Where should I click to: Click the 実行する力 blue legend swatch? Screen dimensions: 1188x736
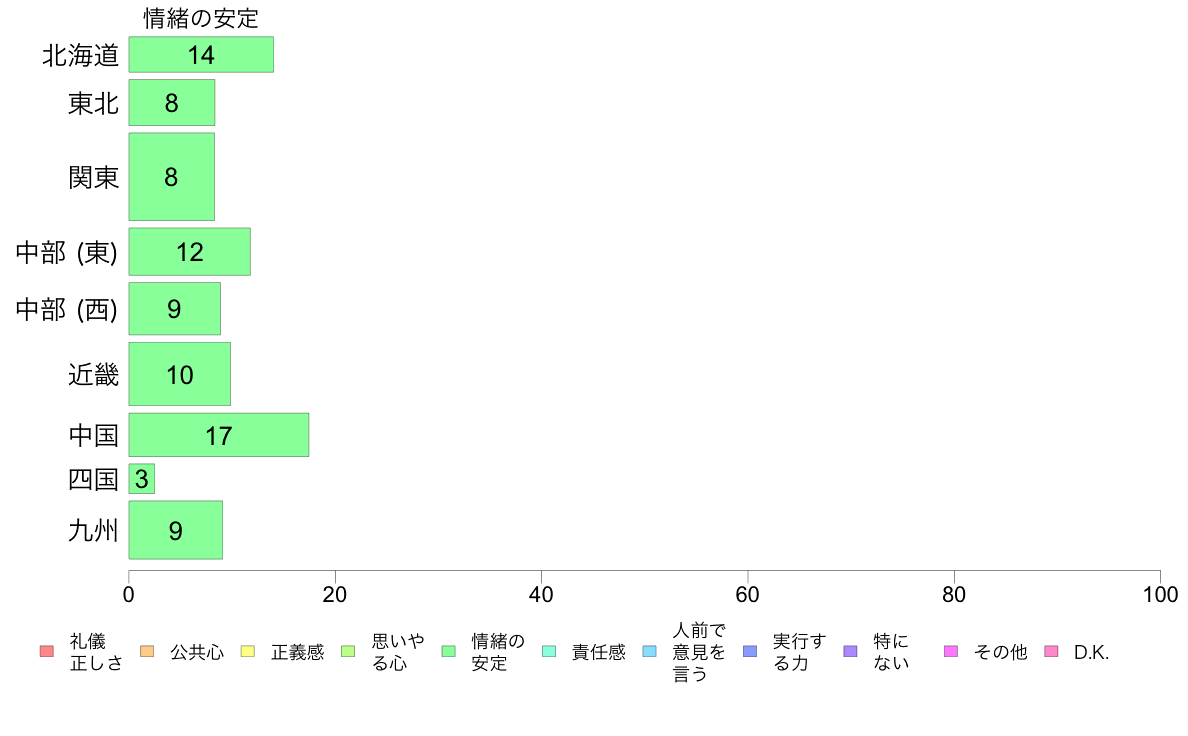pos(750,651)
